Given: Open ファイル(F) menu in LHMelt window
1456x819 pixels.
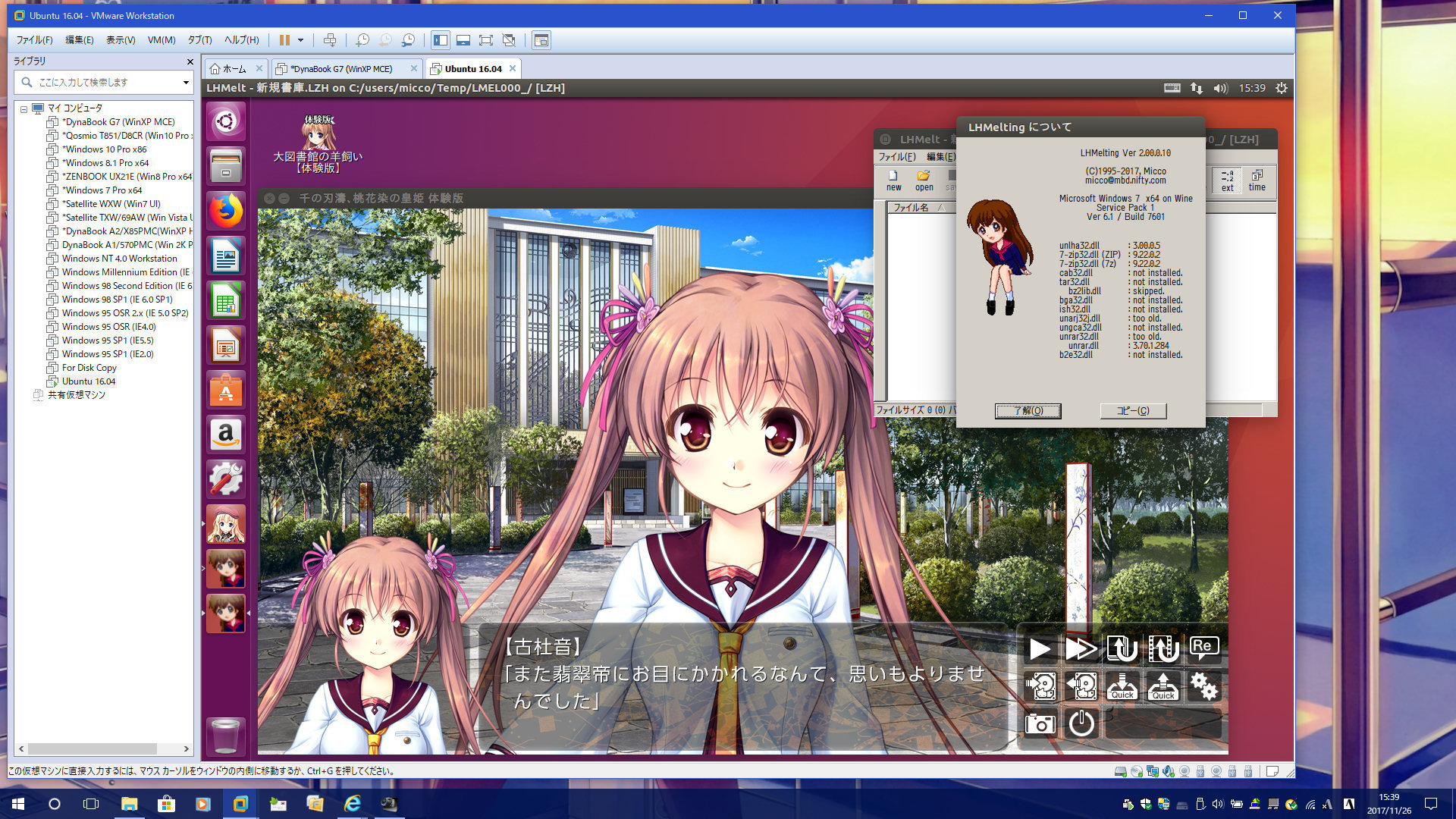Looking at the screenshot, I should pos(896,157).
